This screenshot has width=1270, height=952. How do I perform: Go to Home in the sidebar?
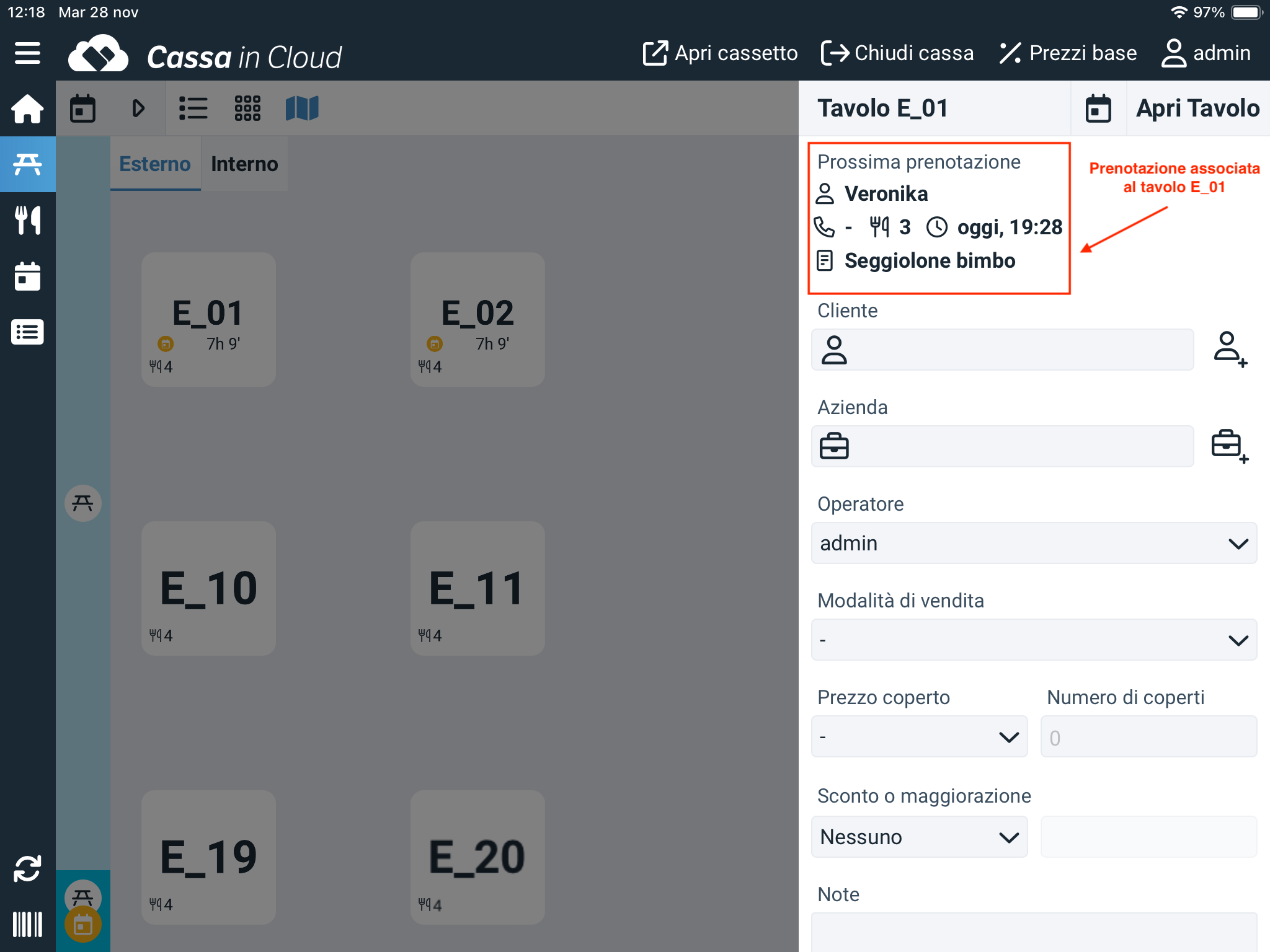27,109
